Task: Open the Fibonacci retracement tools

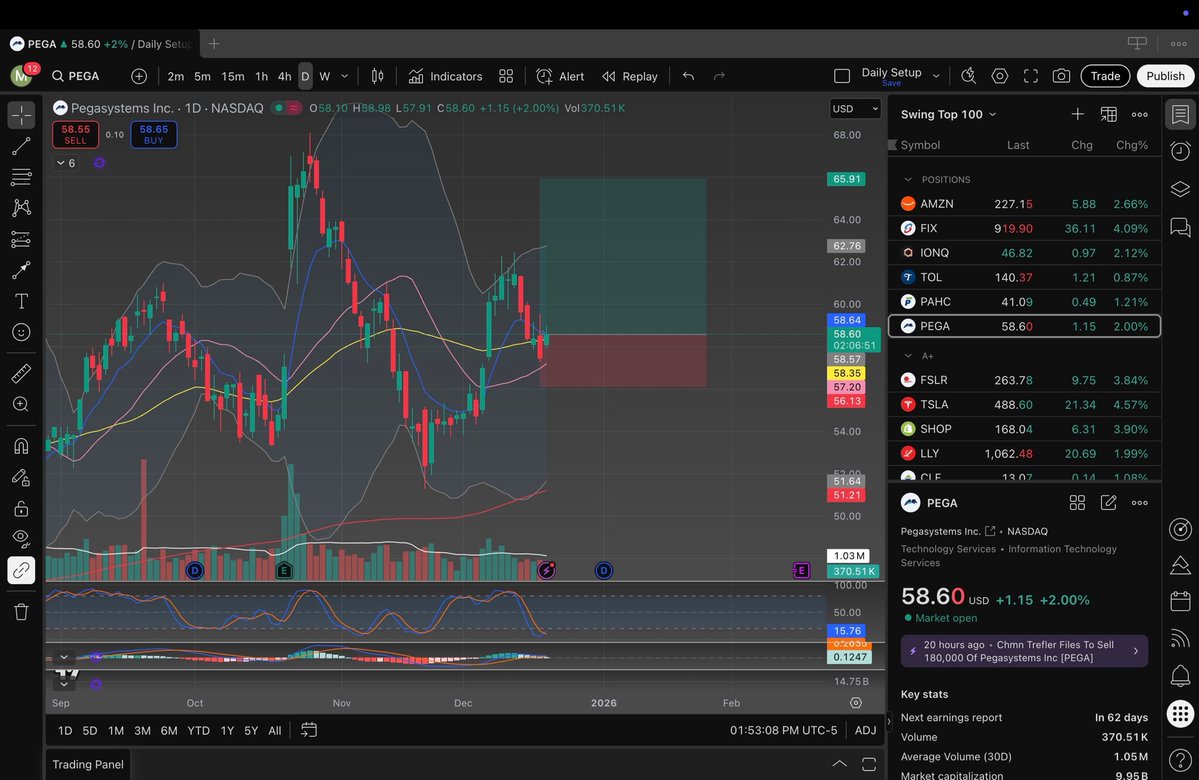Action: (21, 177)
